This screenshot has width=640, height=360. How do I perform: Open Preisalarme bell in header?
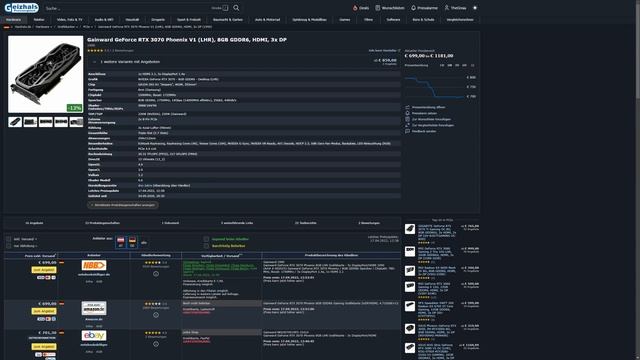pyautogui.click(x=424, y=8)
